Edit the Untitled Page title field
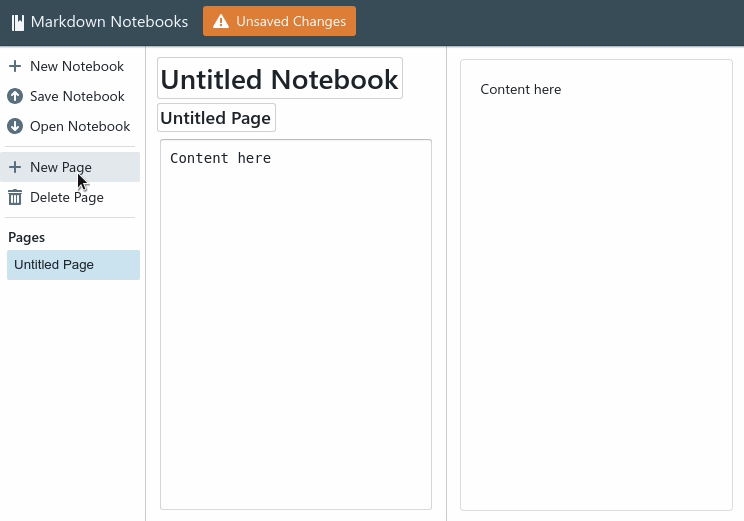Viewport: 744px width, 521px height. click(216, 118)
